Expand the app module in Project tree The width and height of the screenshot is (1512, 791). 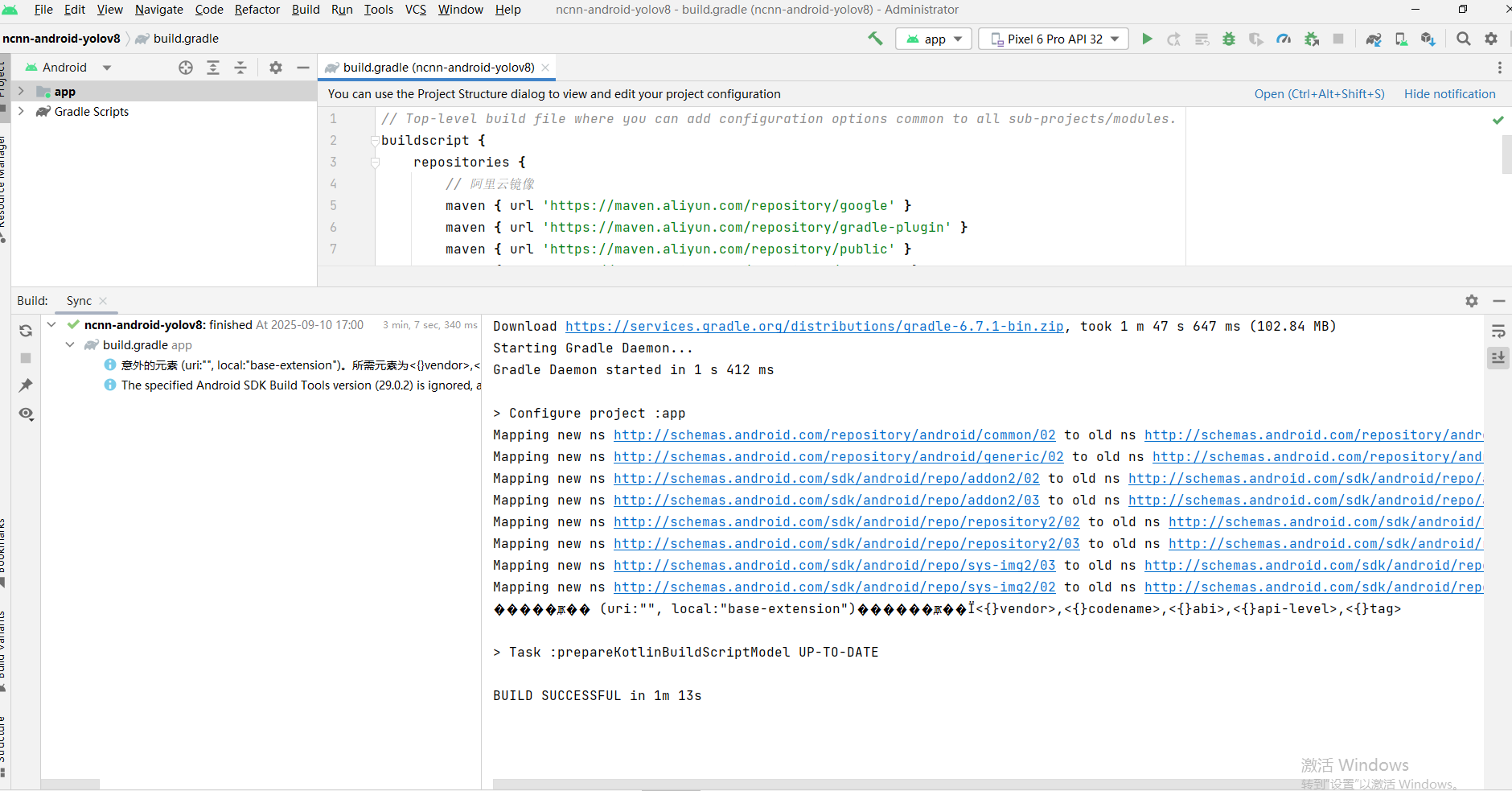(x=21, y=92)
